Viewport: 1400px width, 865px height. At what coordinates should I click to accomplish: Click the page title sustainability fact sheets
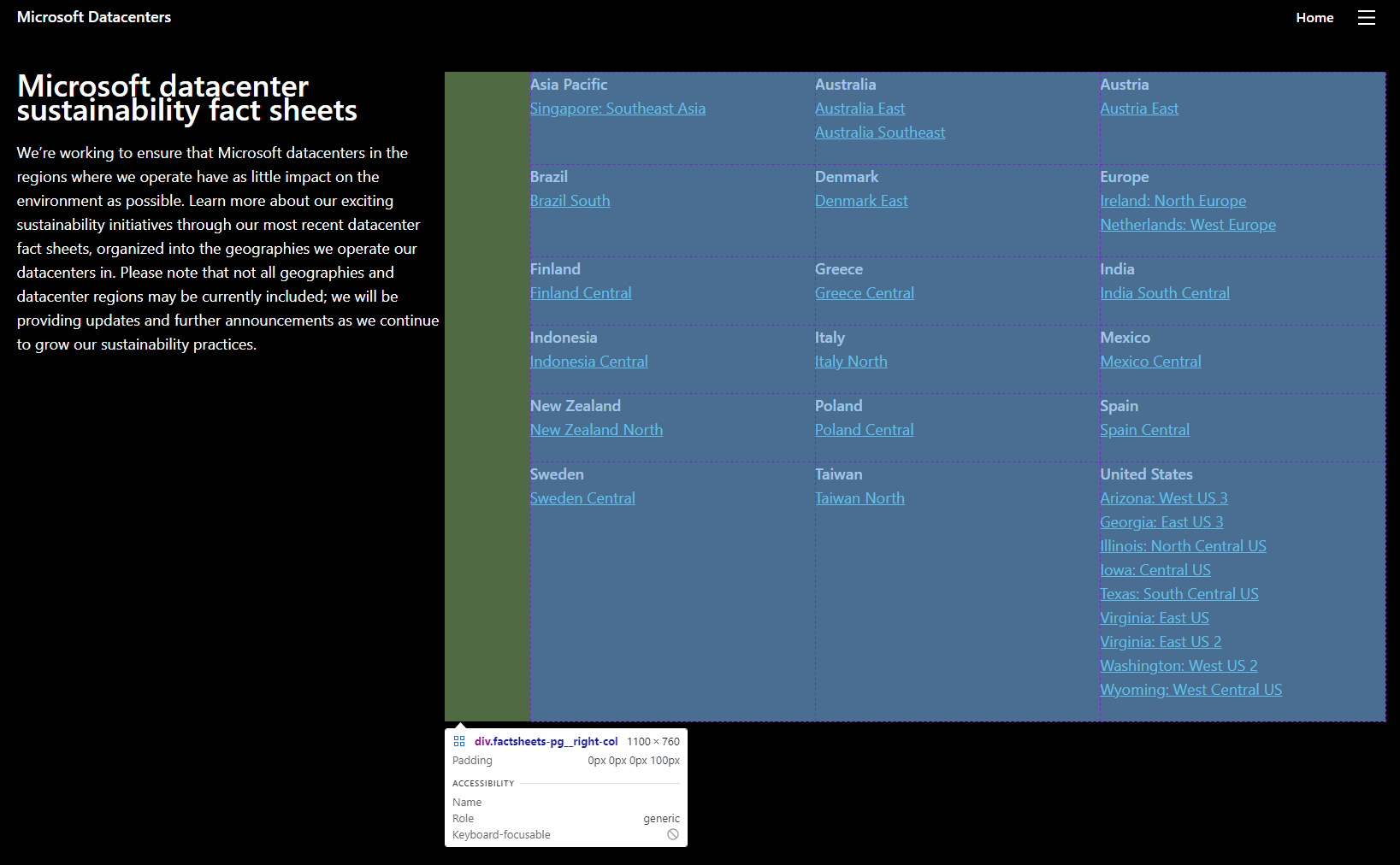click(187, 98)
